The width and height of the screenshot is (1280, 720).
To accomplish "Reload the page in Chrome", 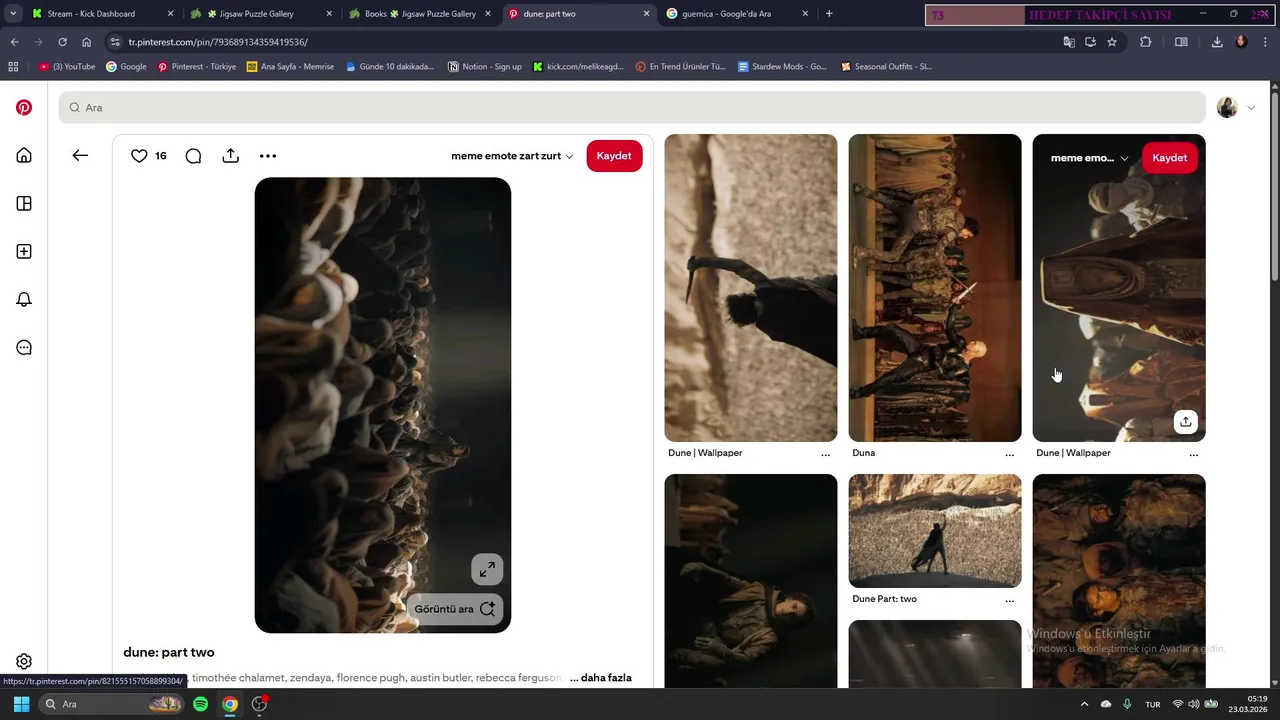I will click(62, 42).
